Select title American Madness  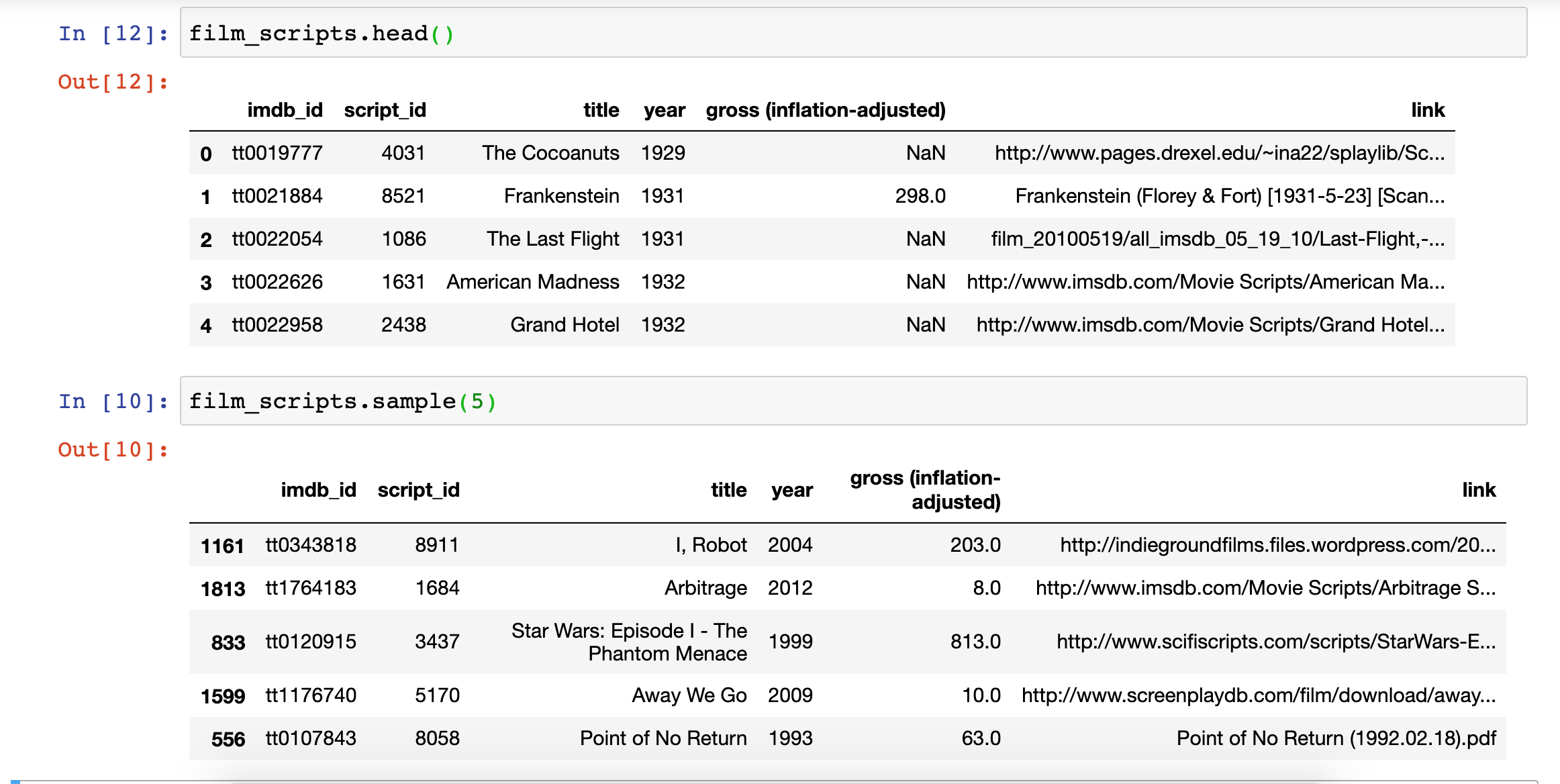tap(533, 282)
